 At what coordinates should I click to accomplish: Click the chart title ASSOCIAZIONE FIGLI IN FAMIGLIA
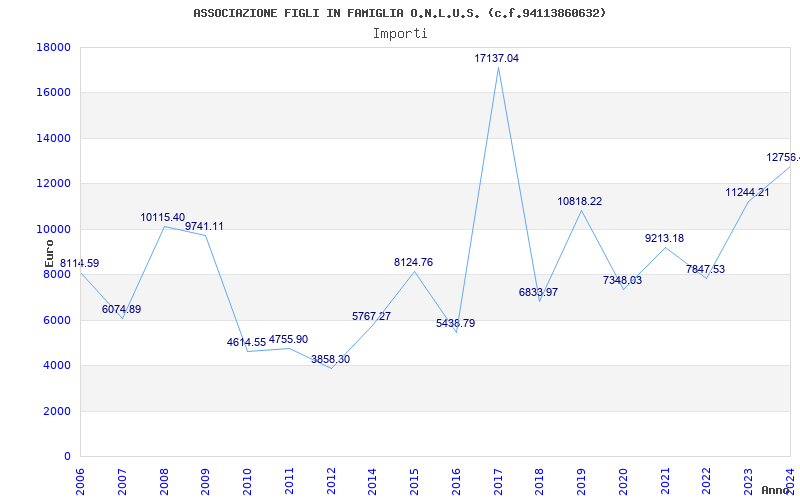click(399, 13)
